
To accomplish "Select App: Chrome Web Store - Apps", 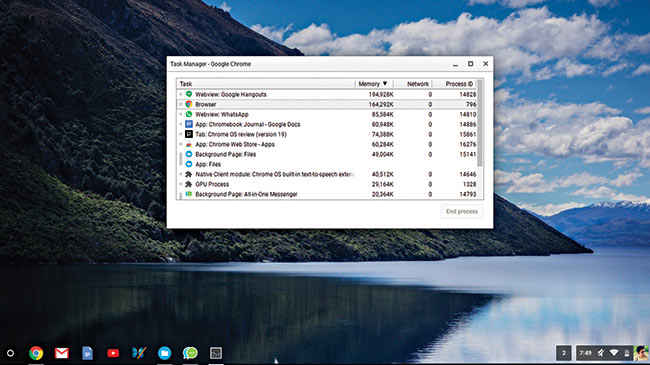I will 327,144.
